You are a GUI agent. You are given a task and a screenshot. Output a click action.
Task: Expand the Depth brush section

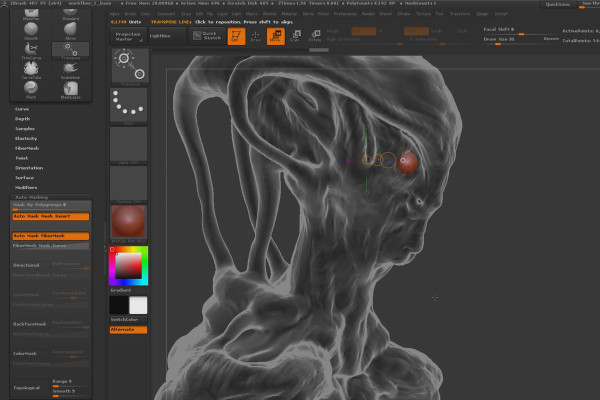22,119
